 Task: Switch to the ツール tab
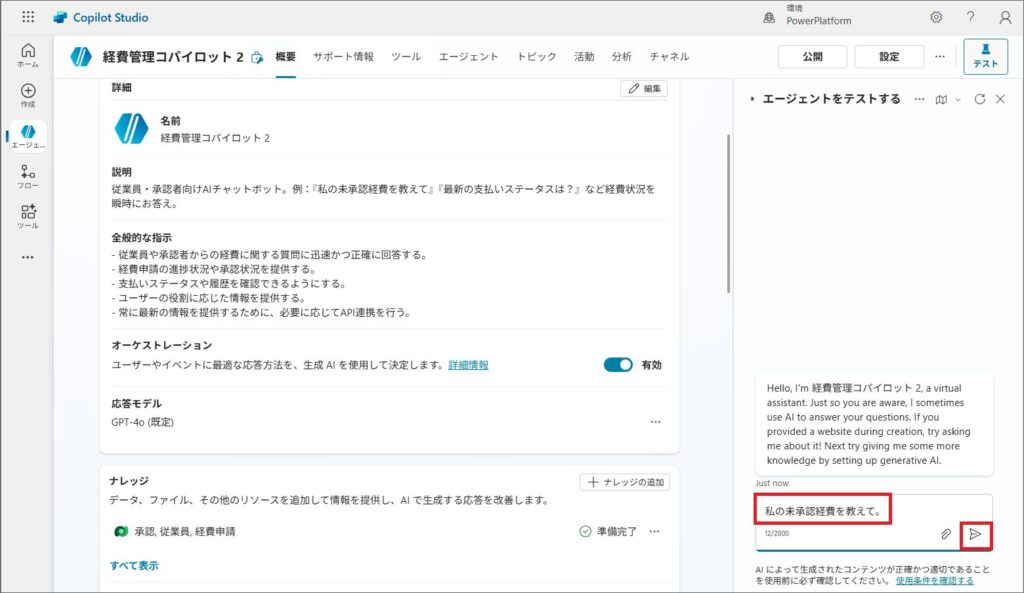[x=406, y=57]
